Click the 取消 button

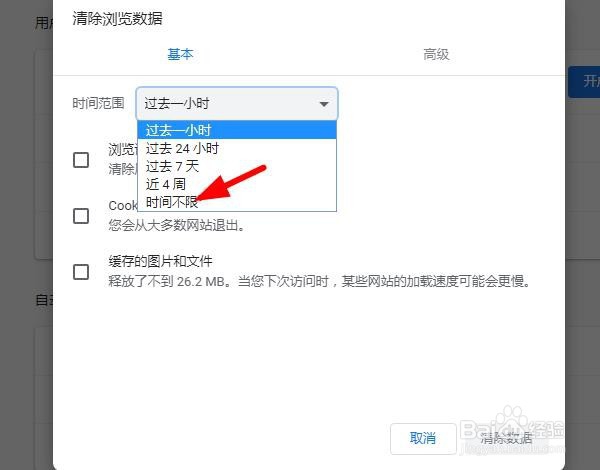point(423,439)
